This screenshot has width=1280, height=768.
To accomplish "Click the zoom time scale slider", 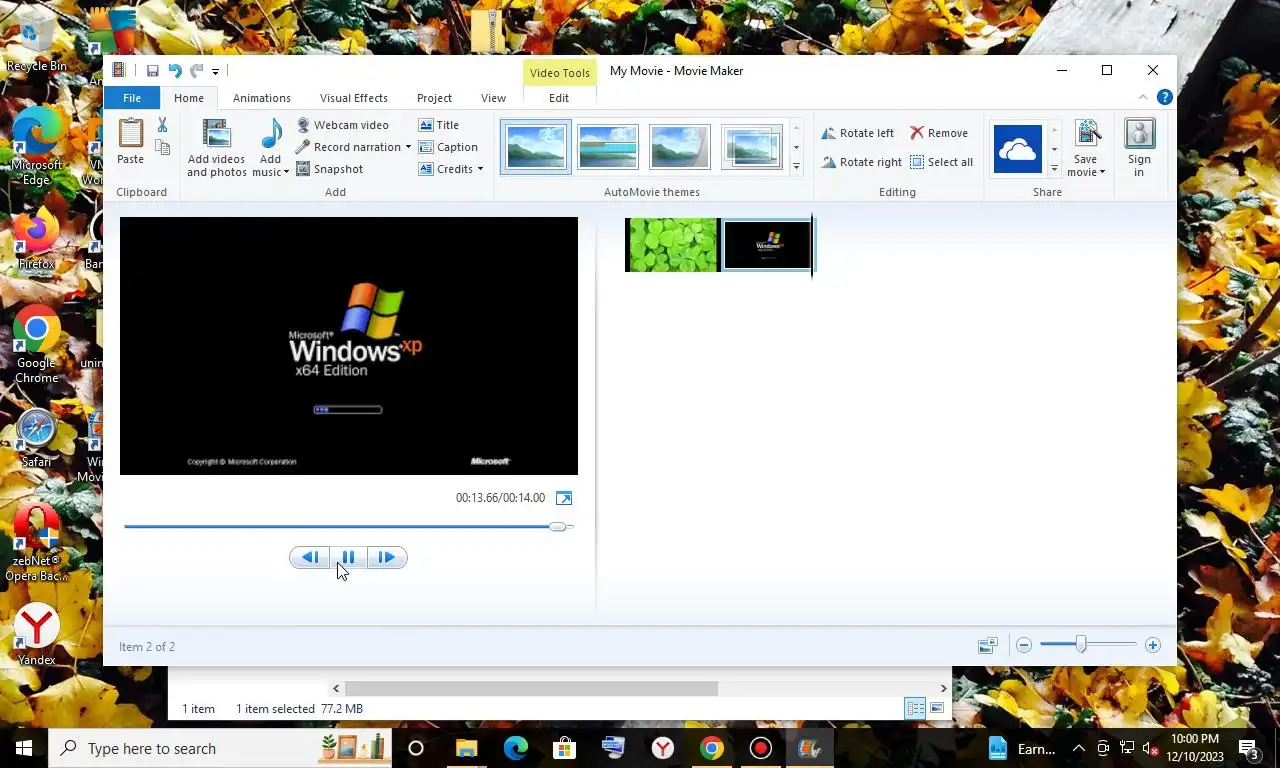I will click(x=1081, y=645).
